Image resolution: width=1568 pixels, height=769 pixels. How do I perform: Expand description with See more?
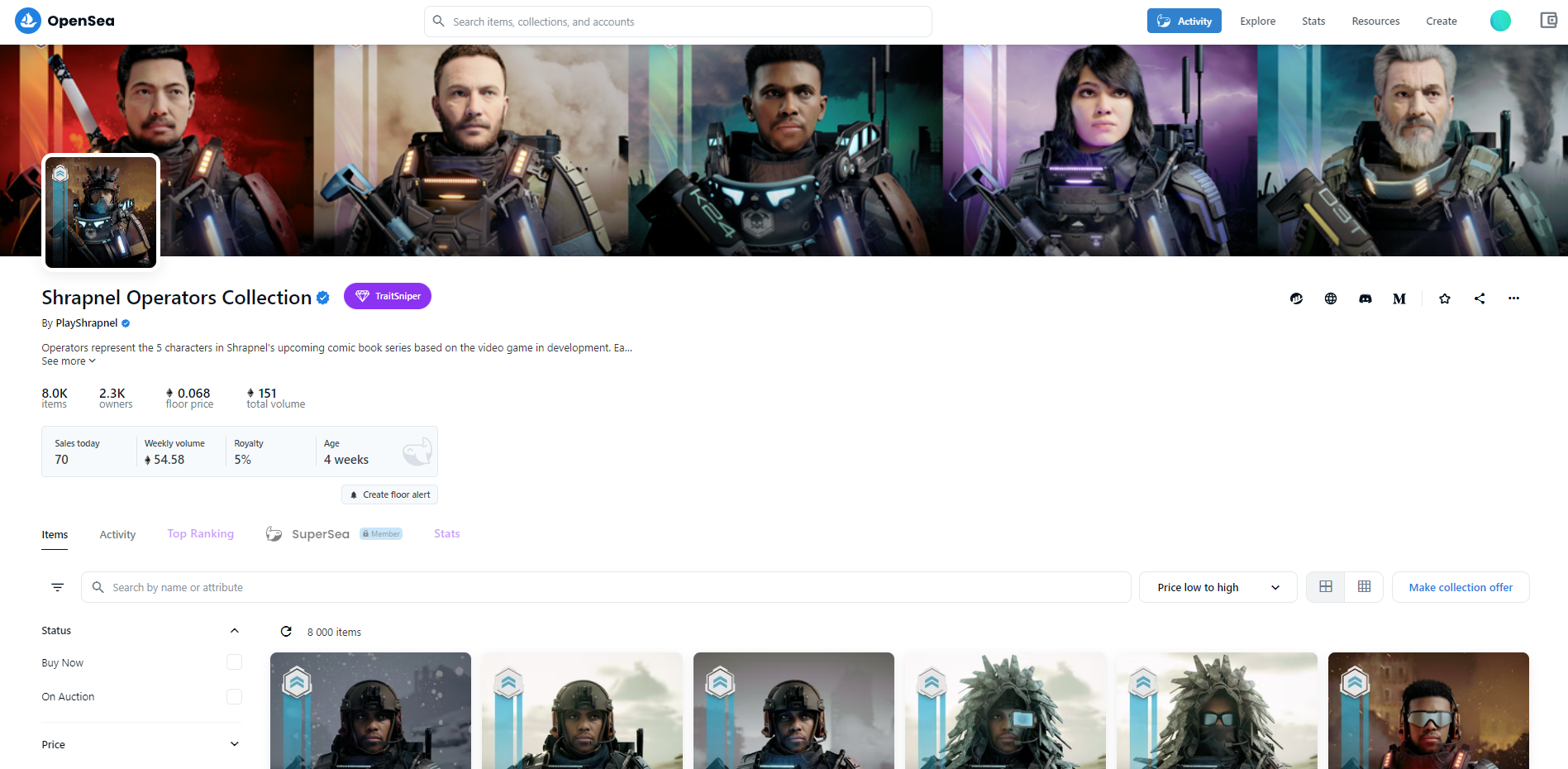coord(69,361)
